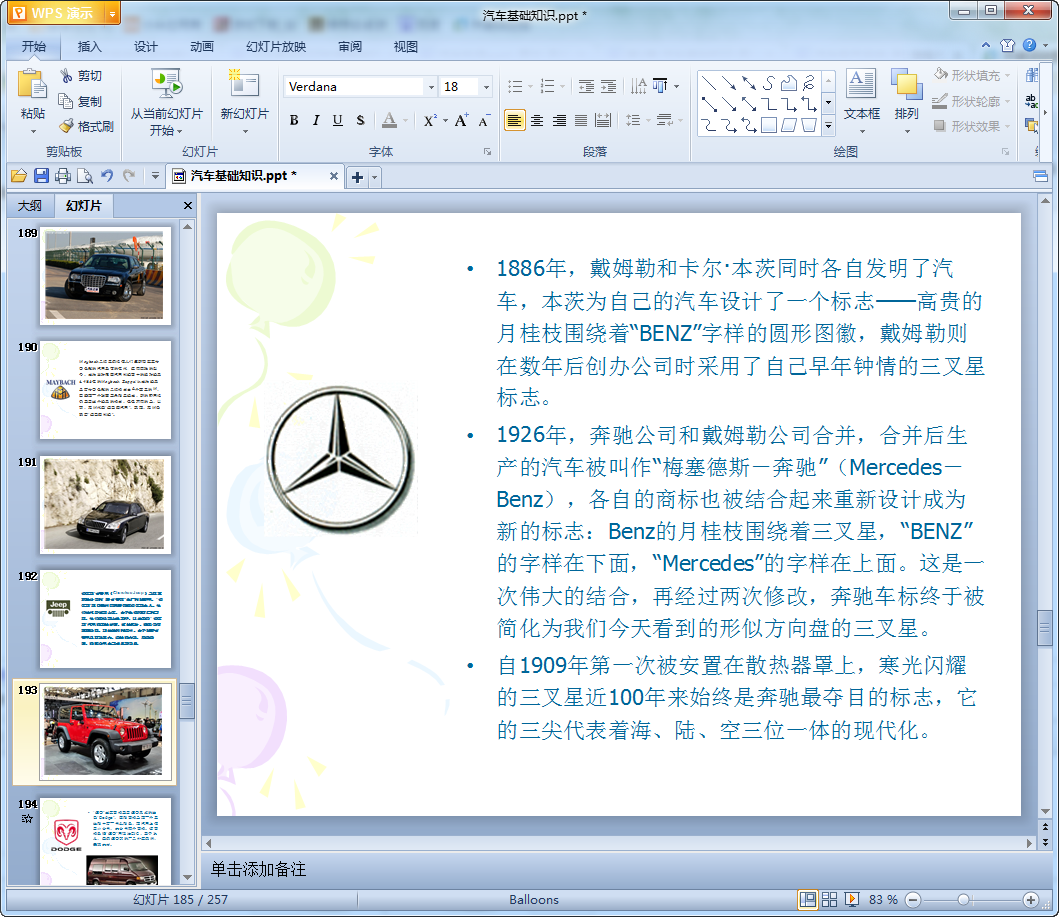The image size is (1059, 917).
Task: Click the Print icon in quick toolbar
Action: [x=63, y=176]
